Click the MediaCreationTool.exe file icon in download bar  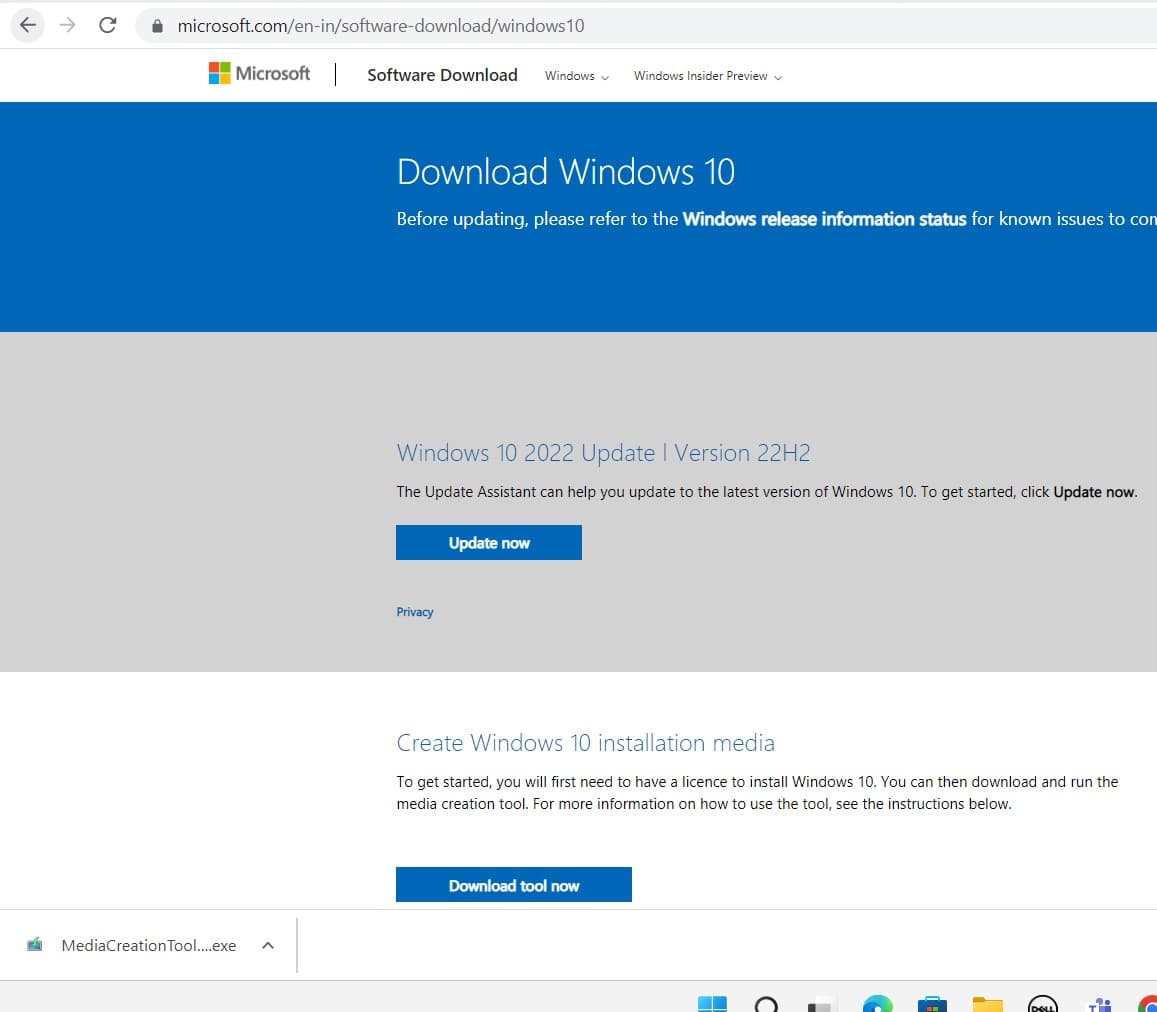(36, 944)
